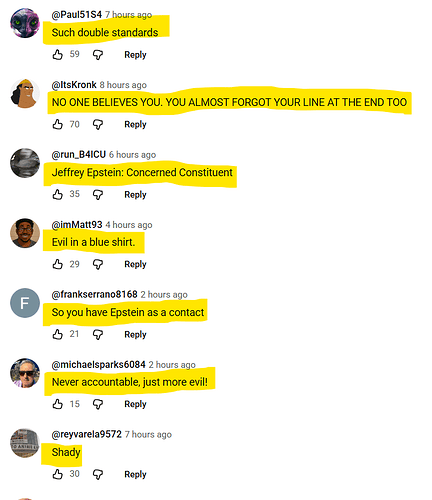Dislike the comment by @reyvarela9572

point(98,474)
